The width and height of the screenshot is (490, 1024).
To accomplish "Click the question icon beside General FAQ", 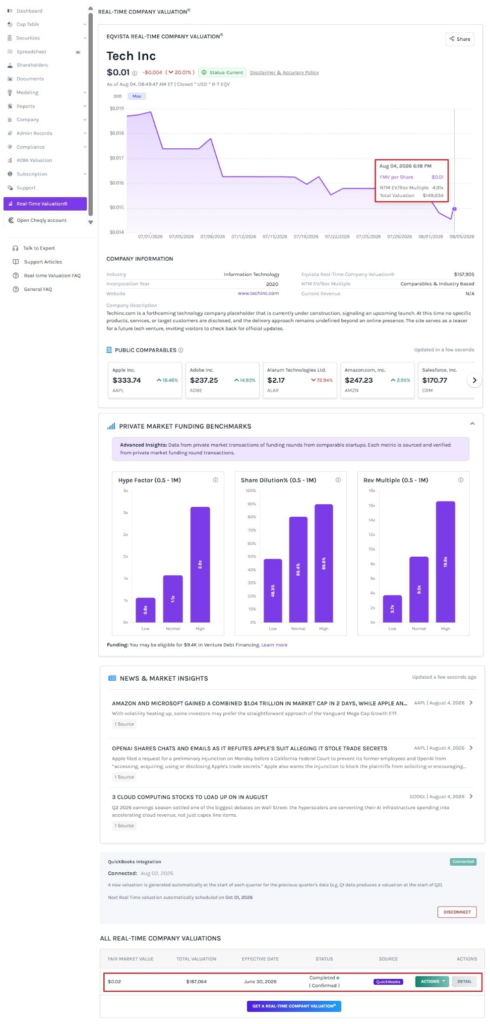I will click(x=16, y=289).
